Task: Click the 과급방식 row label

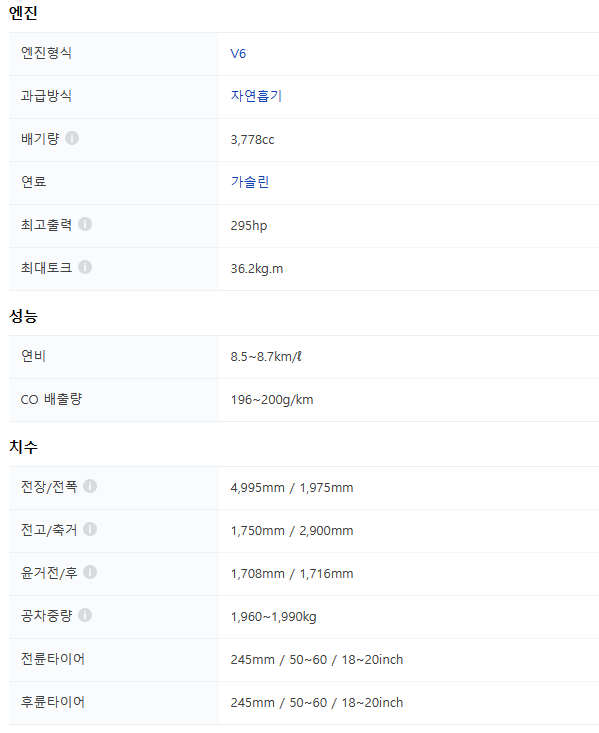Action: [46, 96]
